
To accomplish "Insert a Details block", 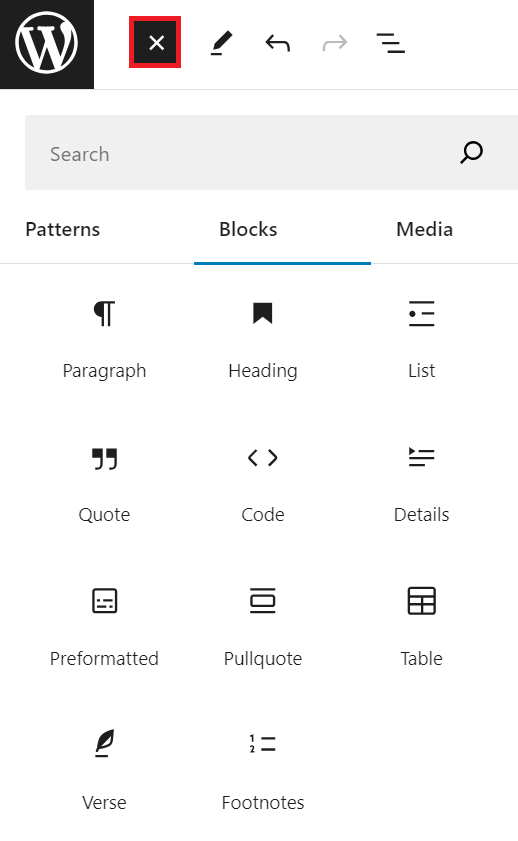I will point(421,484).
